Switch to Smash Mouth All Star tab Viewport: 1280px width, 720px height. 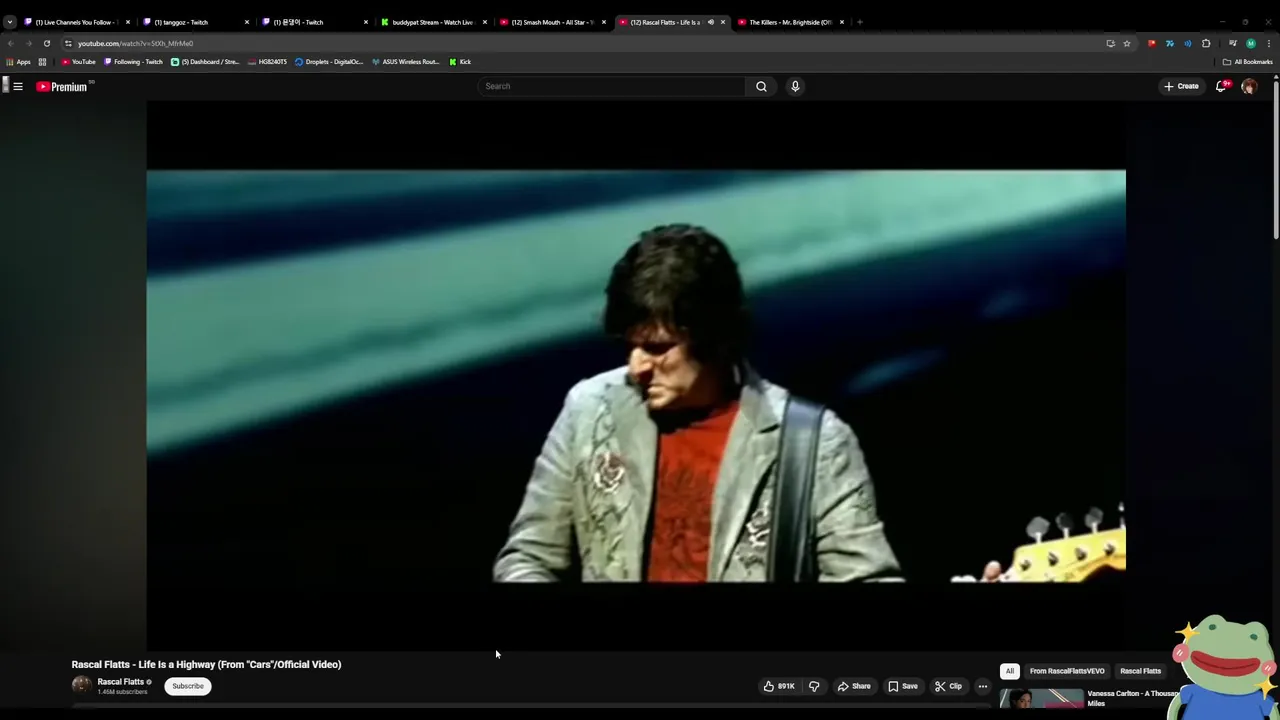pos(552,22)
